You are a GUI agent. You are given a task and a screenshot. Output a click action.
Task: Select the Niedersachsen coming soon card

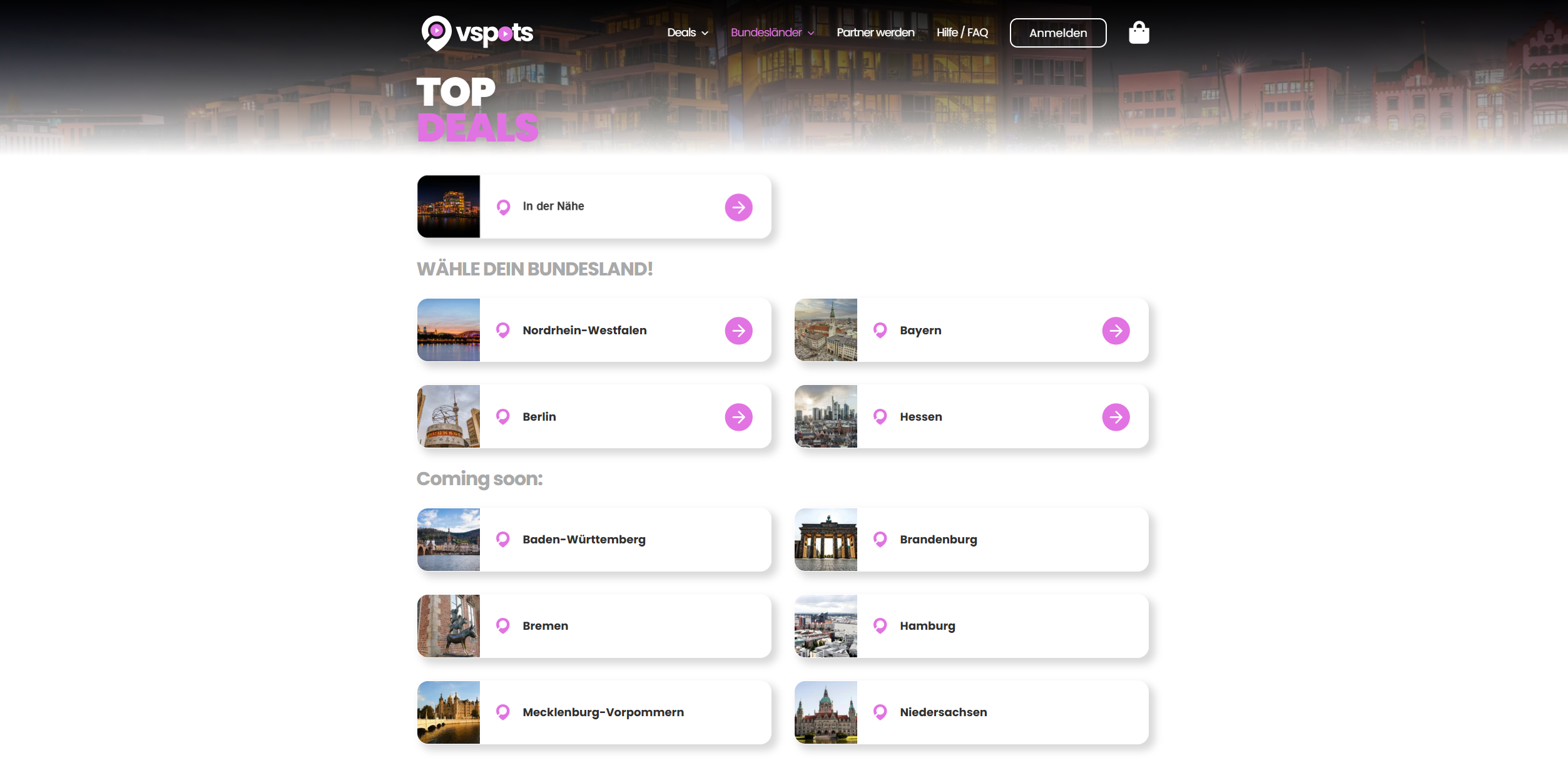[971, 712]
